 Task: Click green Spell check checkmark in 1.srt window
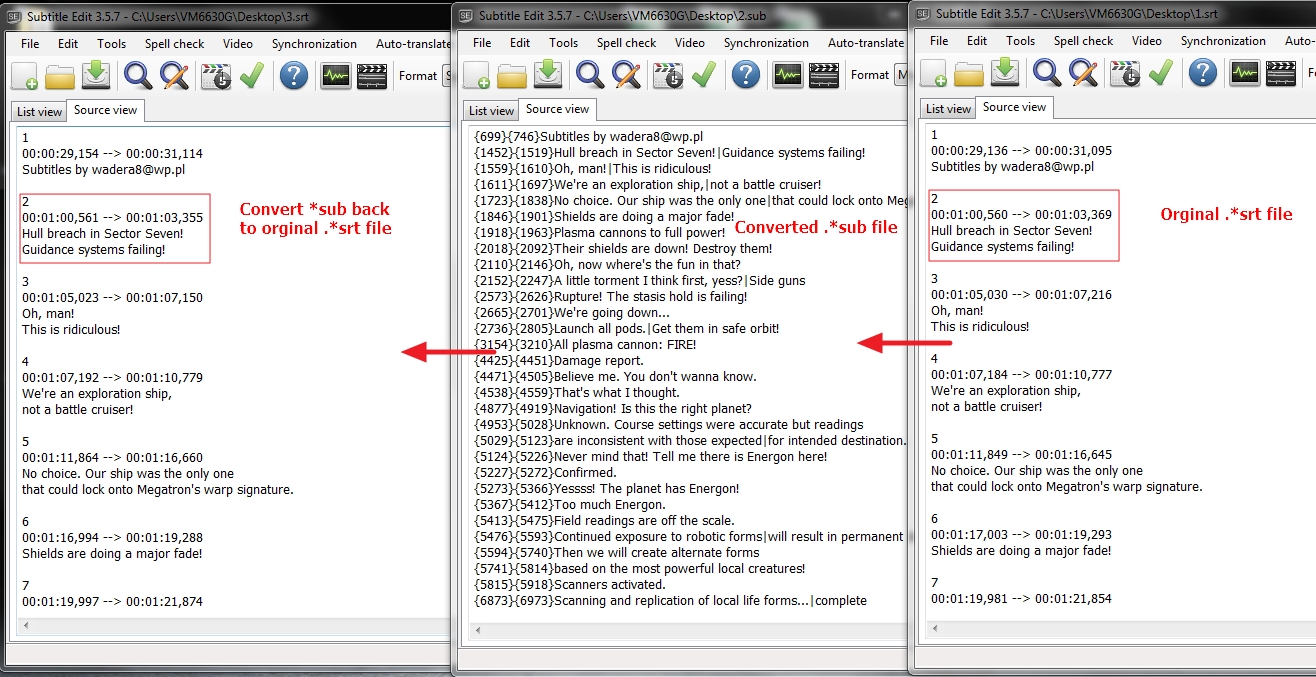(1160, 73)
